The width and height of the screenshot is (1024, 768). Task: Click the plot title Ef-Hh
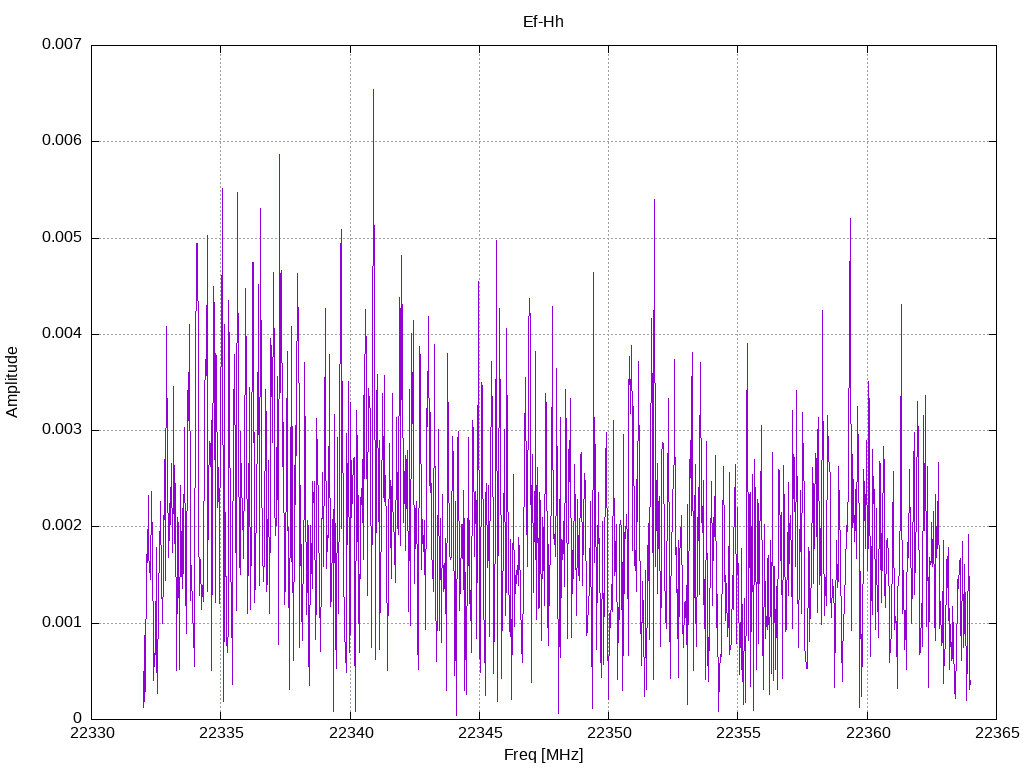click(x=543, y=22)
